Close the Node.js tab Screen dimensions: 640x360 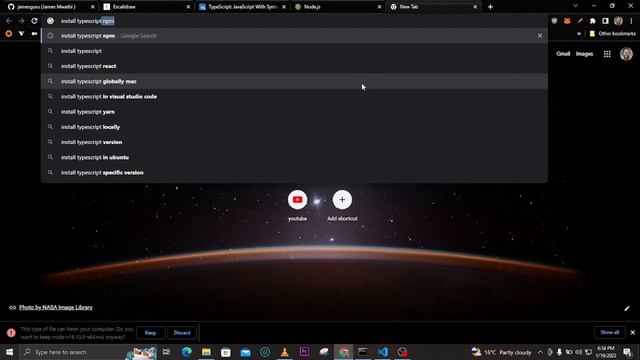point(379,7)
